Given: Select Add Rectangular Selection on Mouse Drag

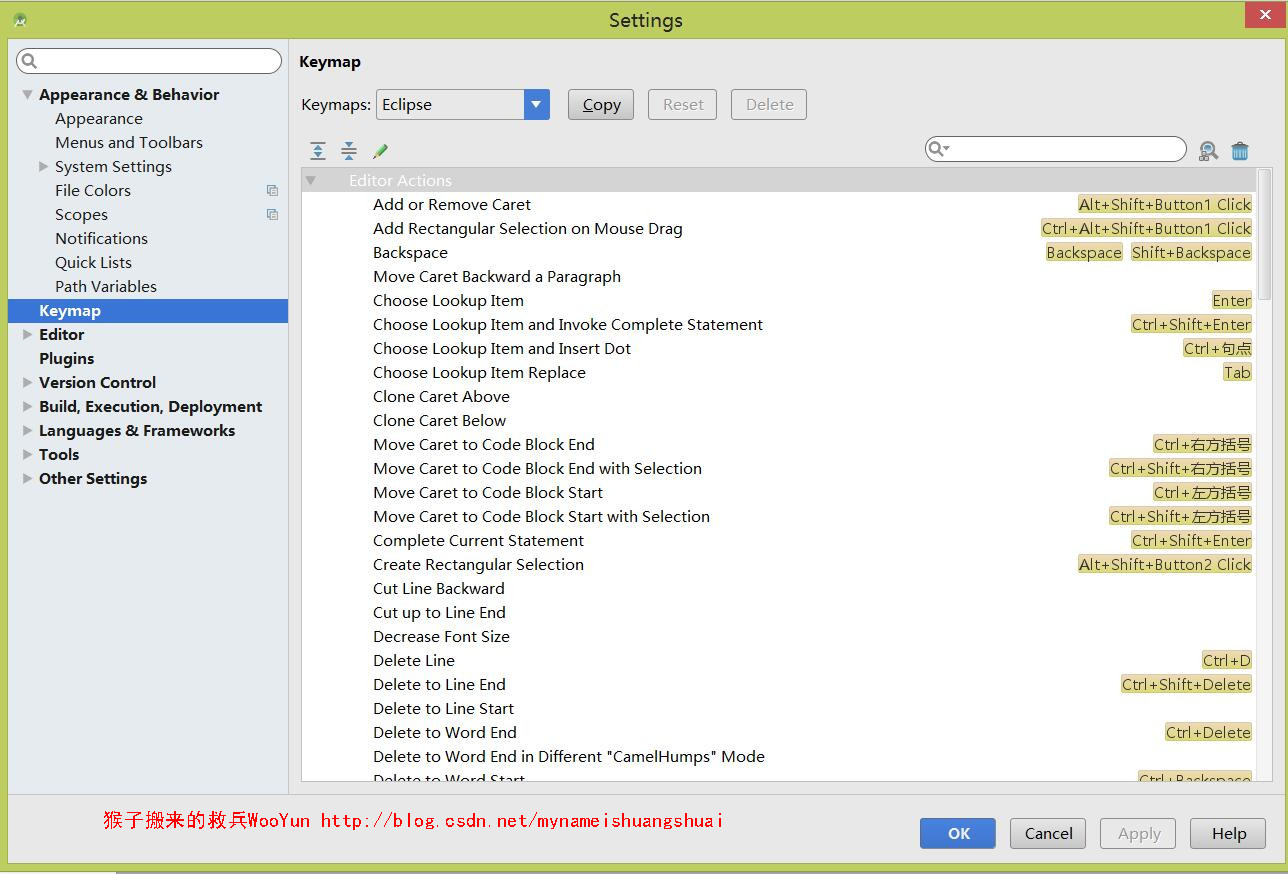Looking at the screenshot, I should 779,228.
